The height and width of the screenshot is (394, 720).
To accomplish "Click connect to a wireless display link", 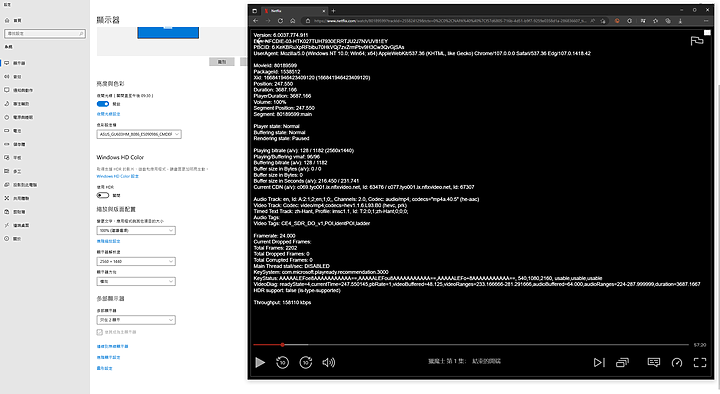I will point(112,346).
